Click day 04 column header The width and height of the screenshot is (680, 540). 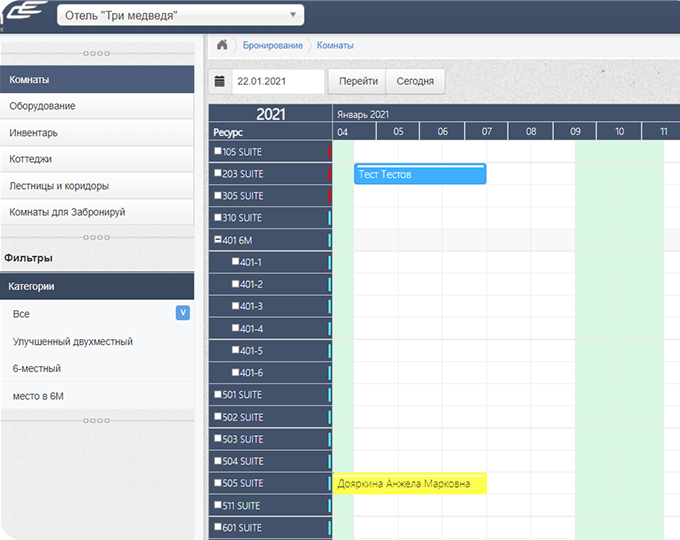click(x=354, y=131)
